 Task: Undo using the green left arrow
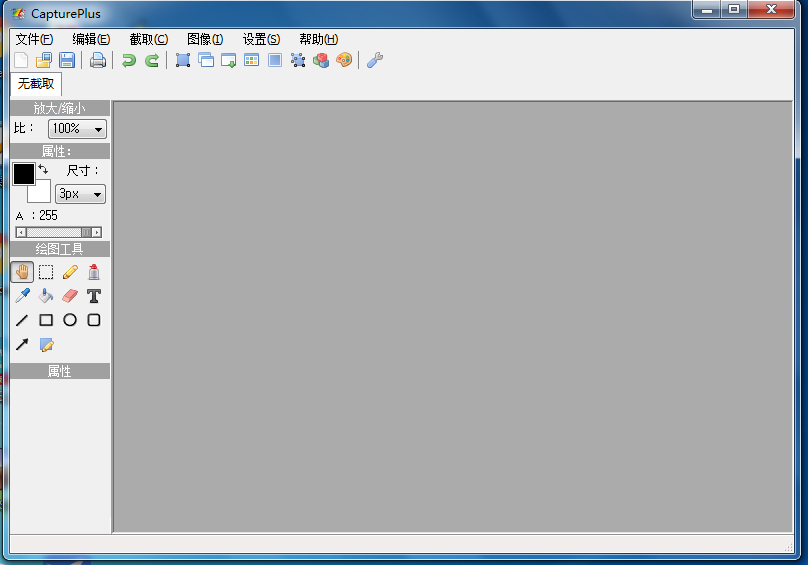[x=128, y=60]
